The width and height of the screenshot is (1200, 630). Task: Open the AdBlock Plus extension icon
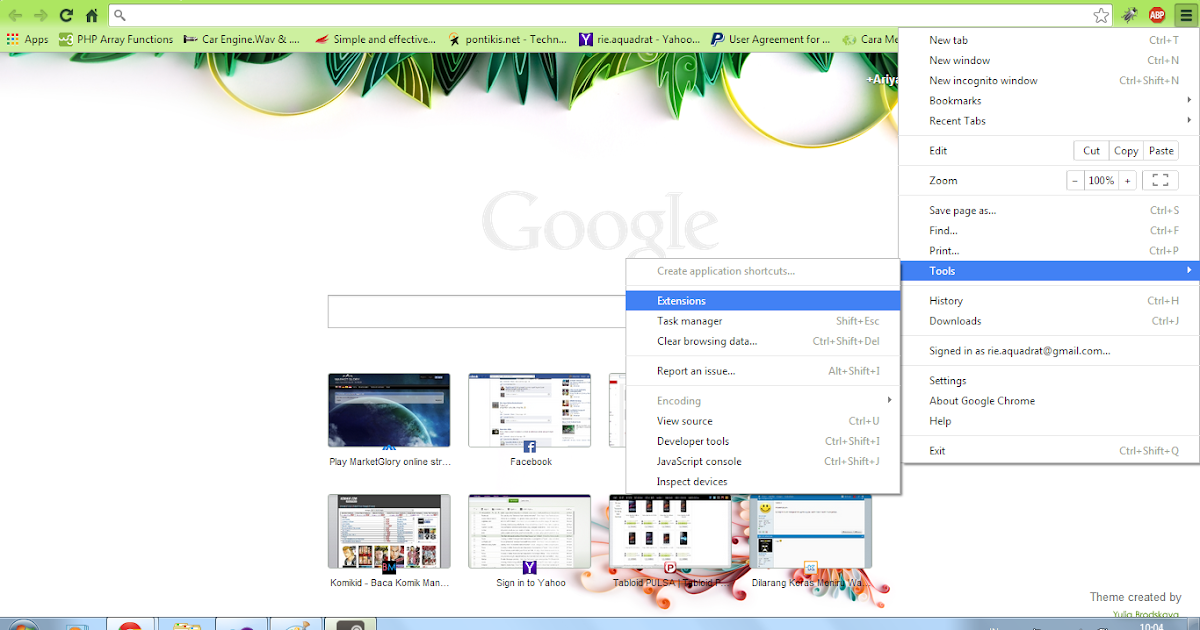(x=1157, y=15)
